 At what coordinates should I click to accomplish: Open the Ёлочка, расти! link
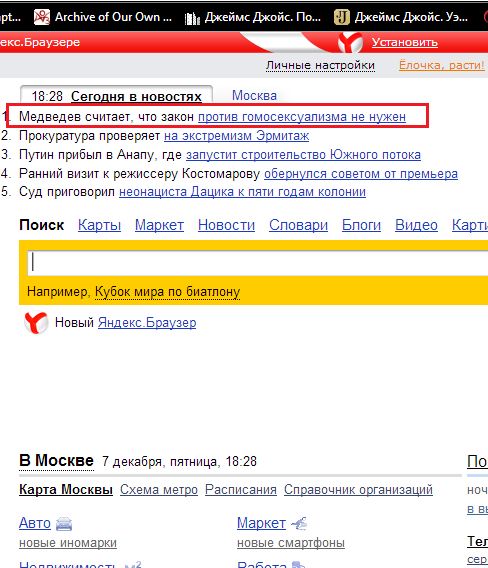click(x=442, y=65)
